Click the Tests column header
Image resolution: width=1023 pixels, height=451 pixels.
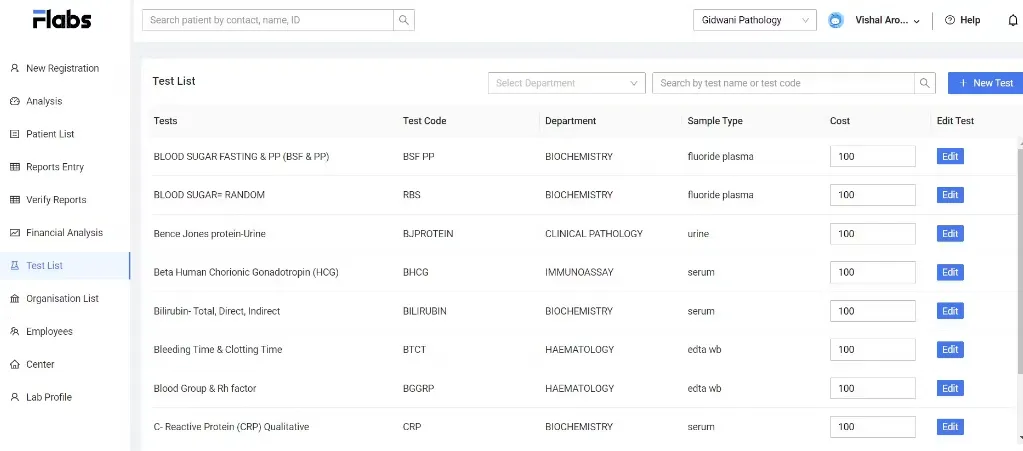(165, 121)
